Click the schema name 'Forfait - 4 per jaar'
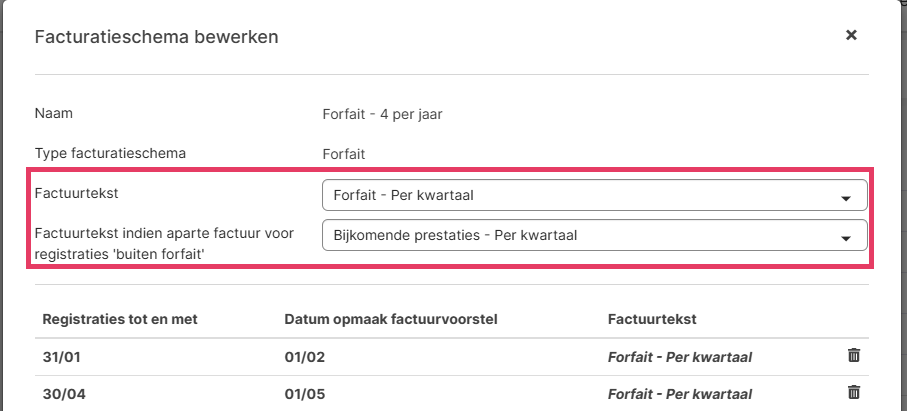The height and width of the screenshot is (411, 907). 382,114
